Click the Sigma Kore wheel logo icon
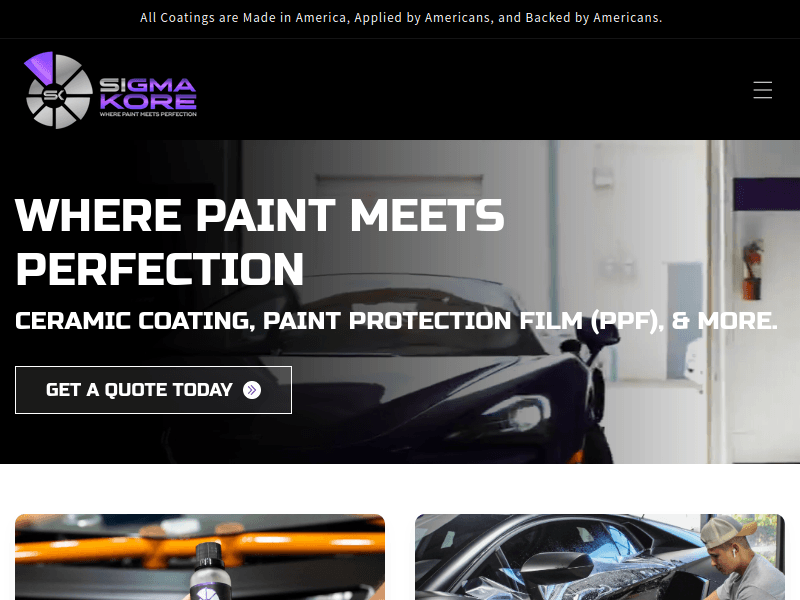The width and height of the screenshot is (800, 600). pyautogui.click(x=58, y=90)
